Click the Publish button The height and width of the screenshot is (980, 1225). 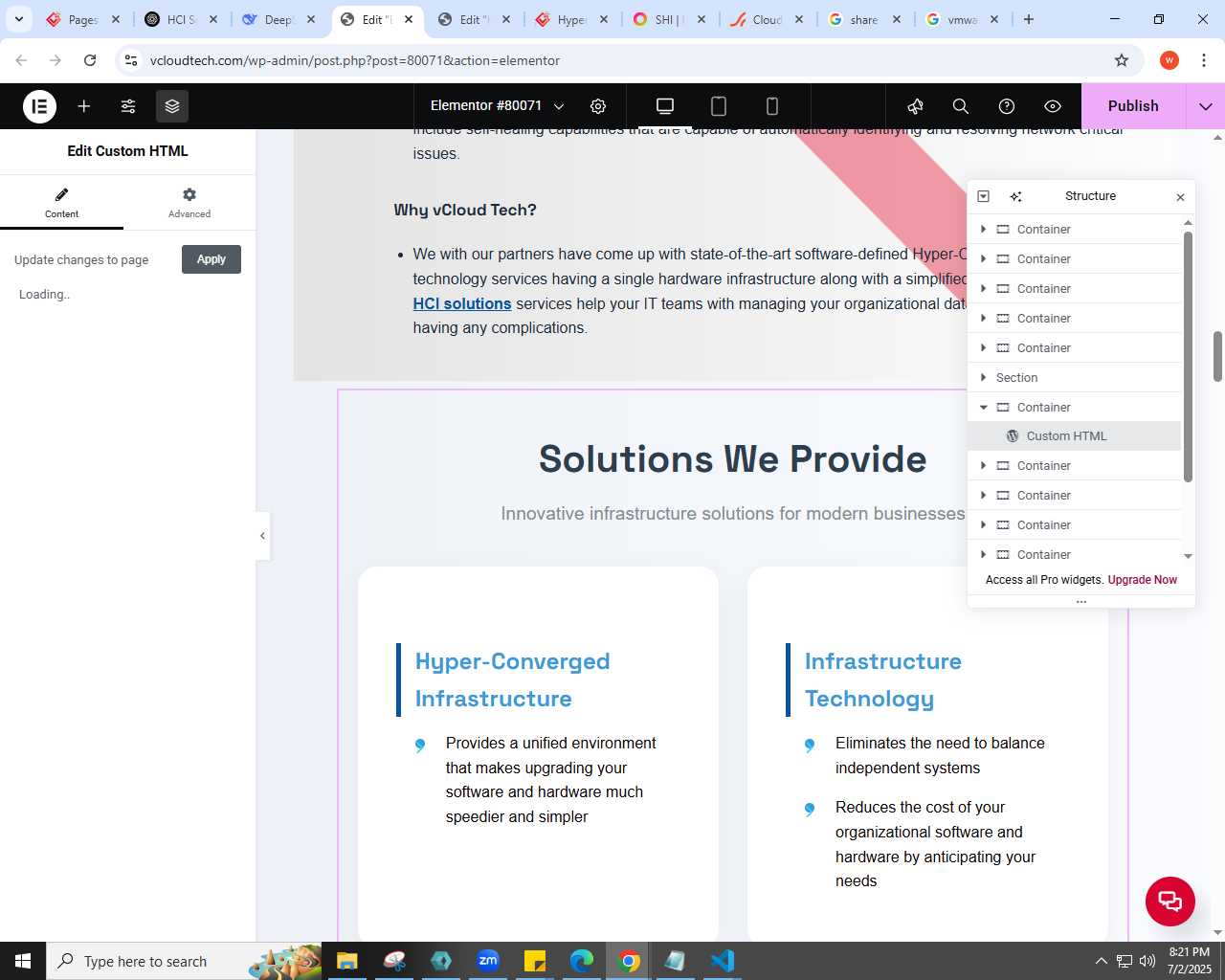click(1133, 106)
